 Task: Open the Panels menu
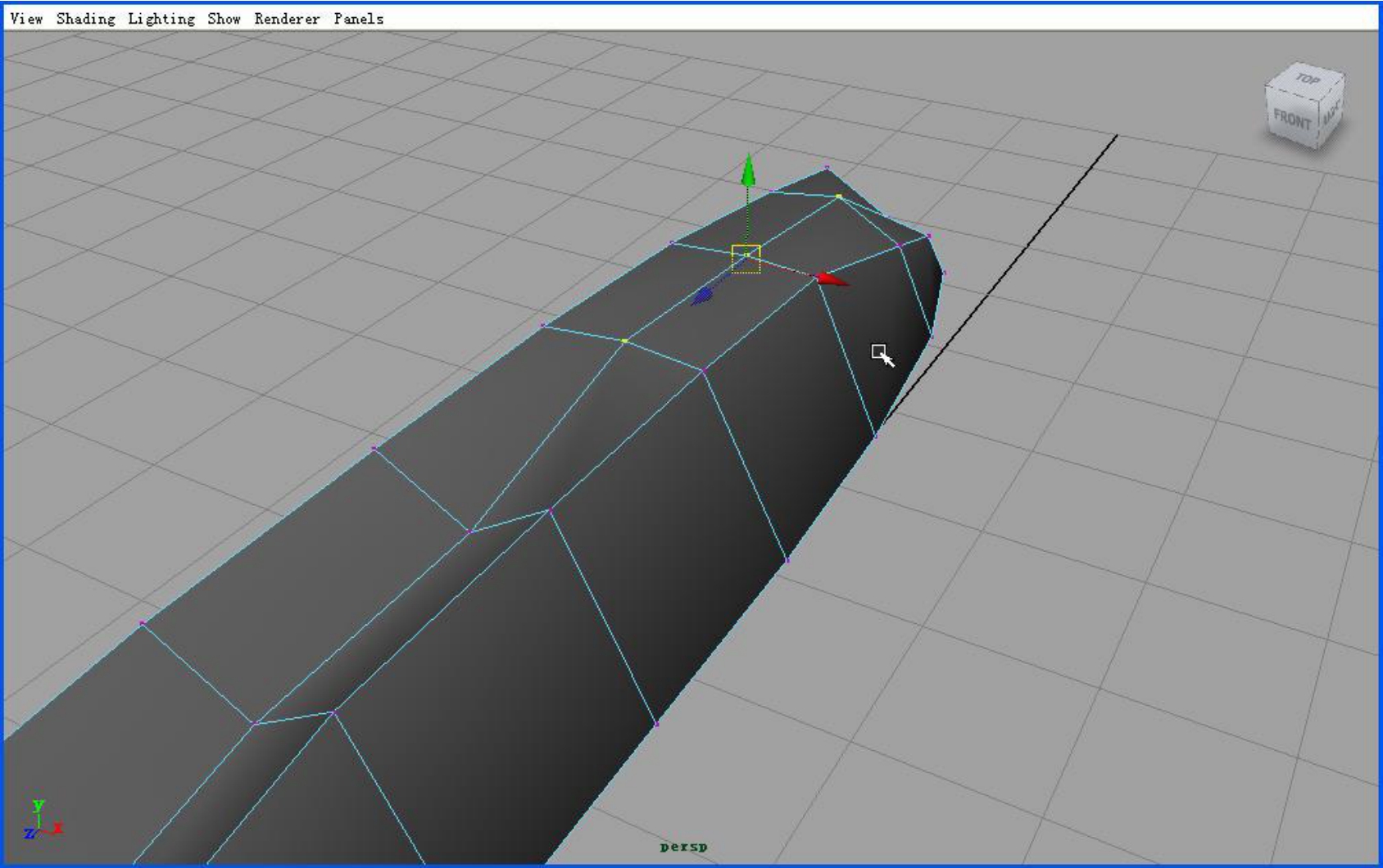pyautogui.click(x=358, y=18)
